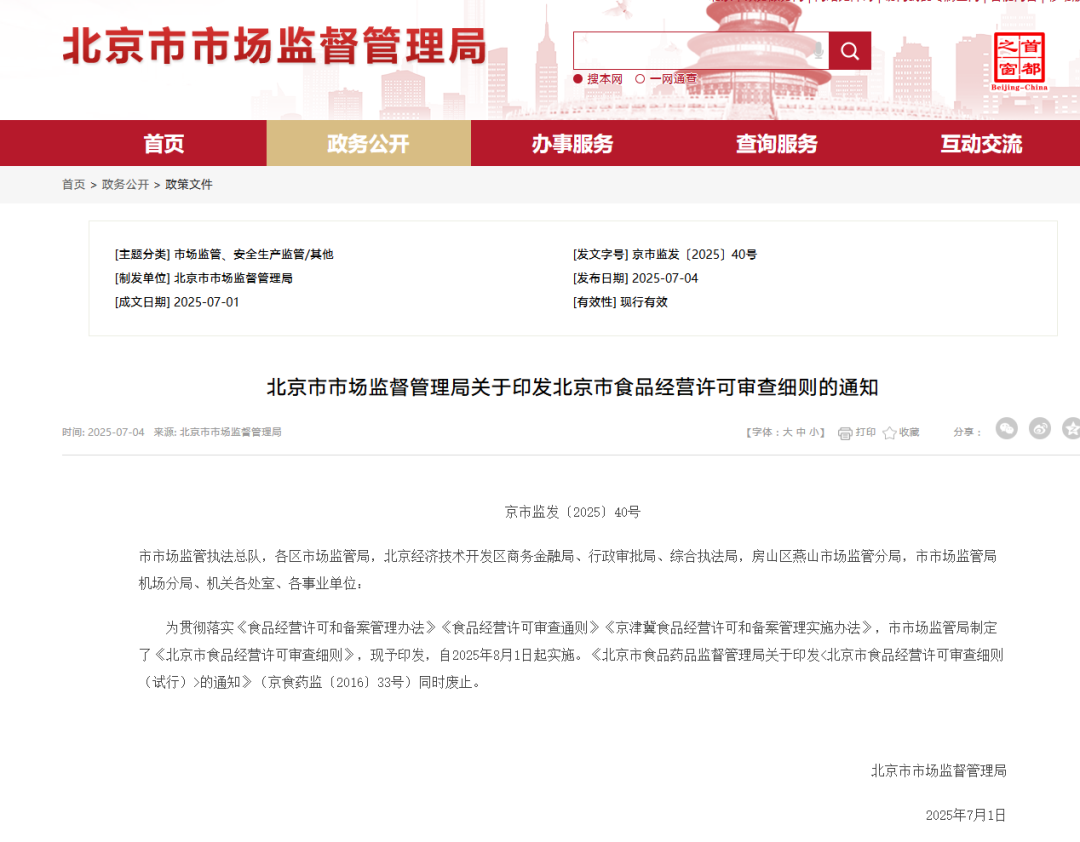Click into the site search field

[x=700, y=51]
